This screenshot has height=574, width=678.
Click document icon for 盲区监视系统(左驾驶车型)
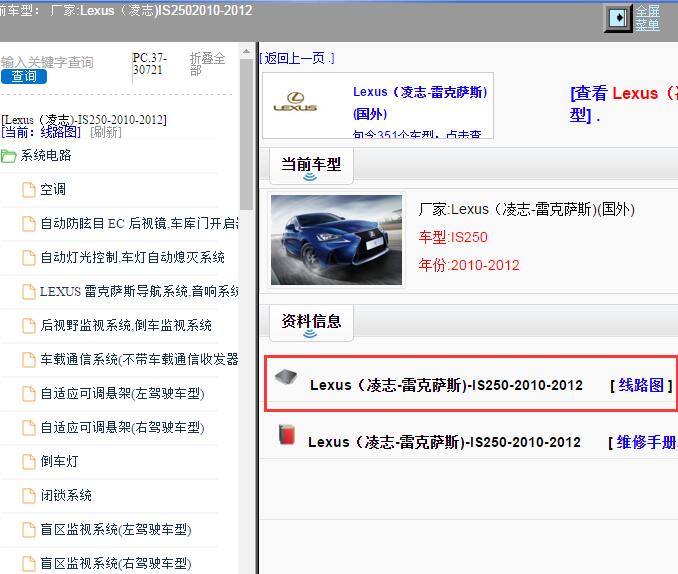29,529
